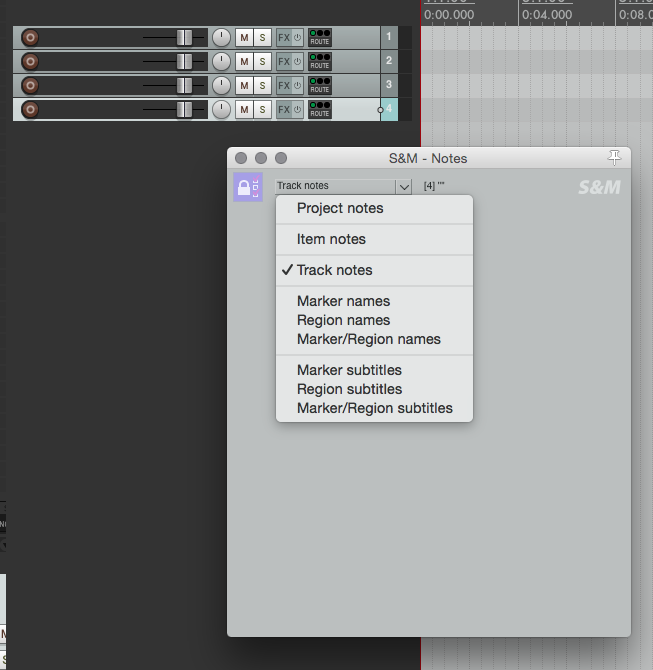Choose Project notes from list
Screen dimensions: 653x670
[x=374, y=209]
